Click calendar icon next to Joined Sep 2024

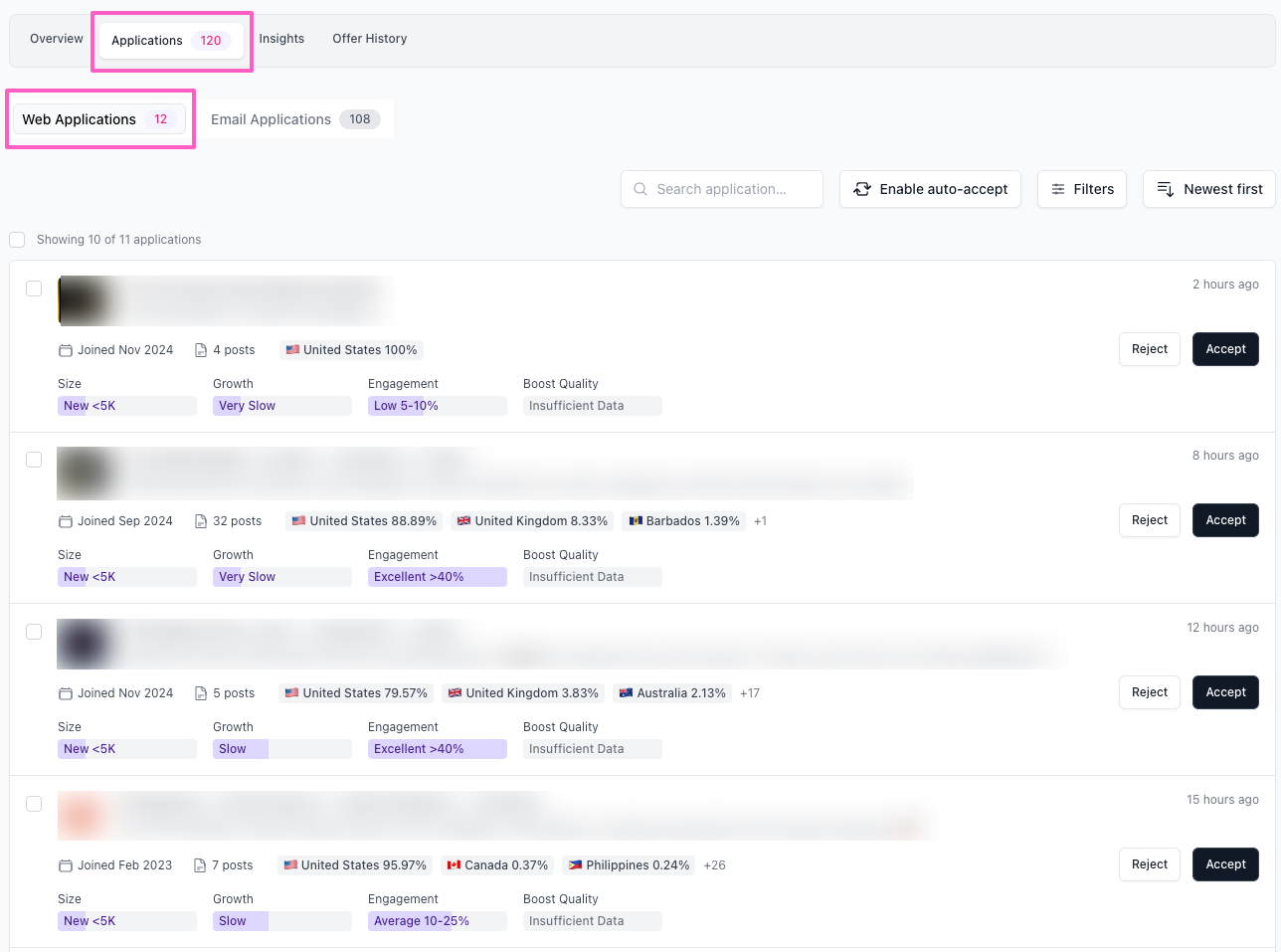(66, 521)
